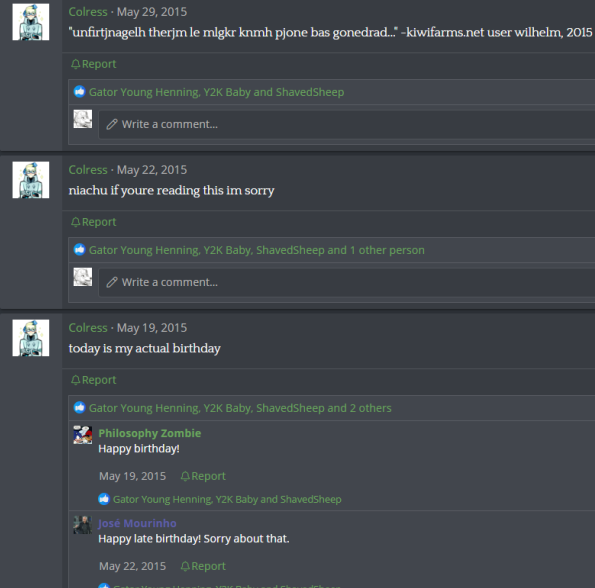
Task: View likes list with '1 other person'
Action: pos(257,250)
